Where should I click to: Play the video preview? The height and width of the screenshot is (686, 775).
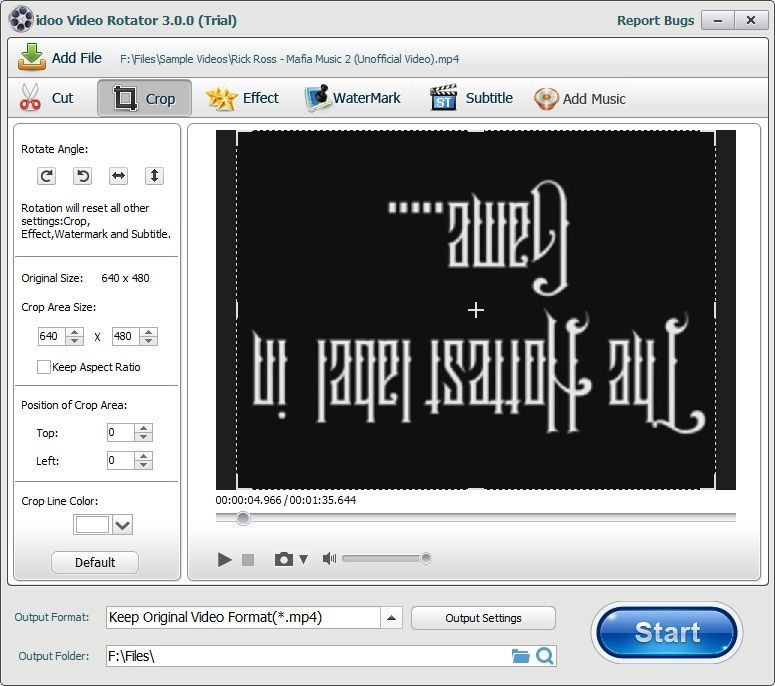[x=224, y=559]
